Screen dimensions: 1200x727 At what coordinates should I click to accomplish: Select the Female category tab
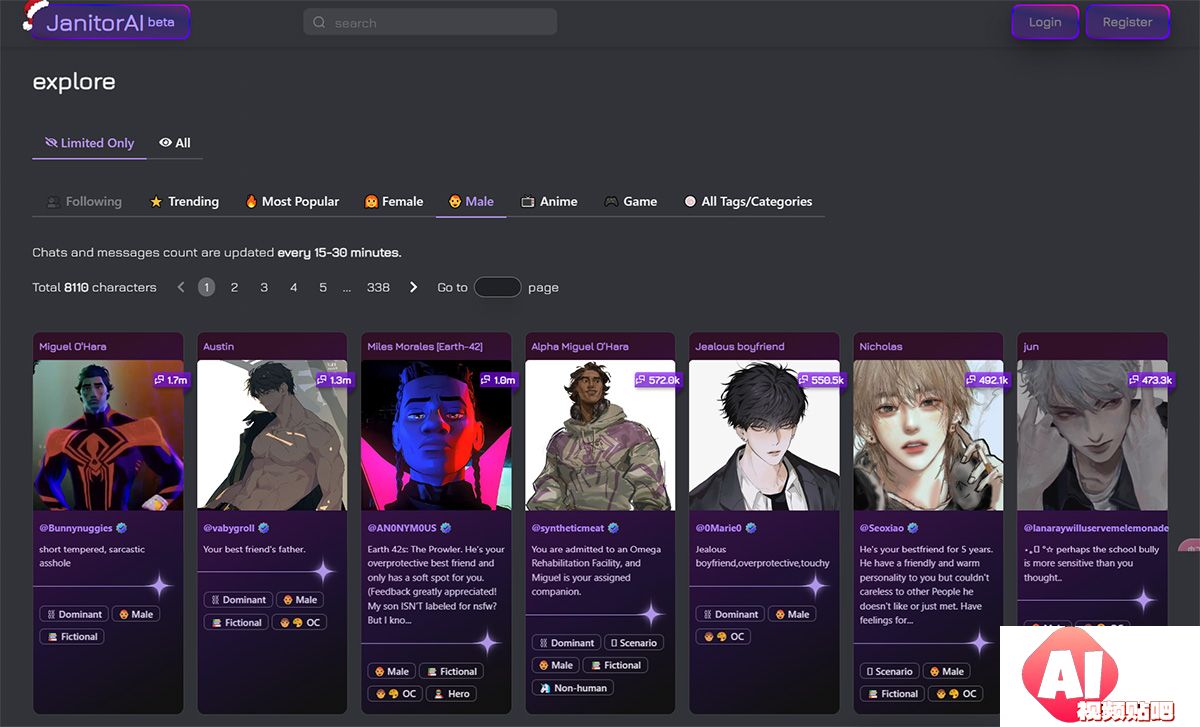point(394,201)
